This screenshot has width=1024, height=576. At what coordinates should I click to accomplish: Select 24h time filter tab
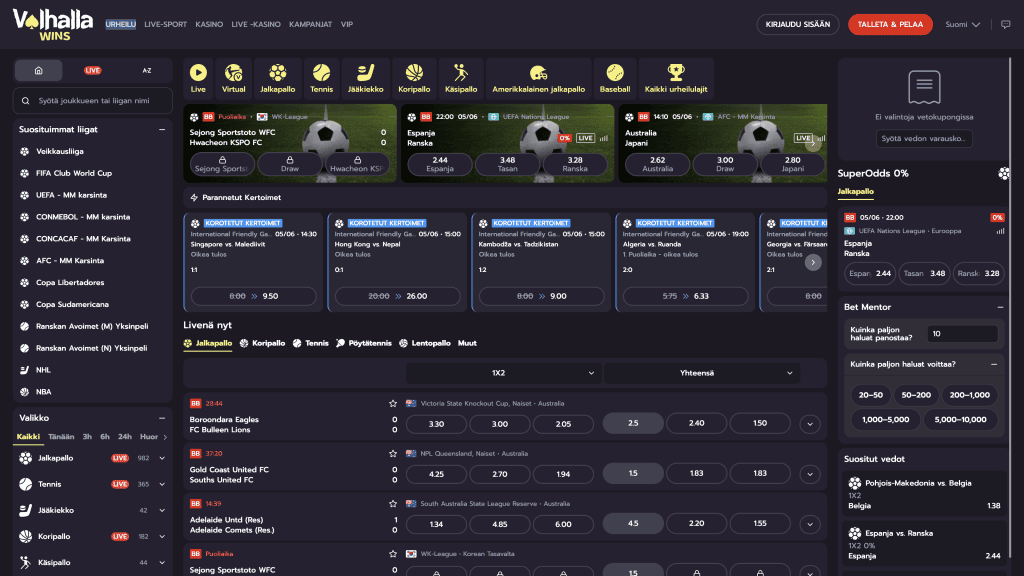[x=125, y=437]
